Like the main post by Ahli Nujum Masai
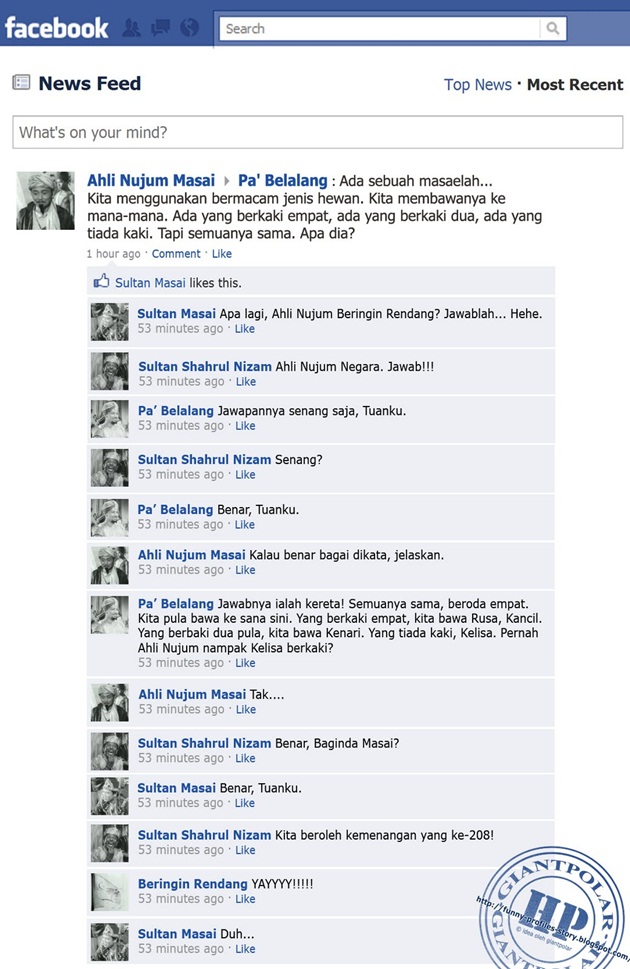 tap(222, 254)
